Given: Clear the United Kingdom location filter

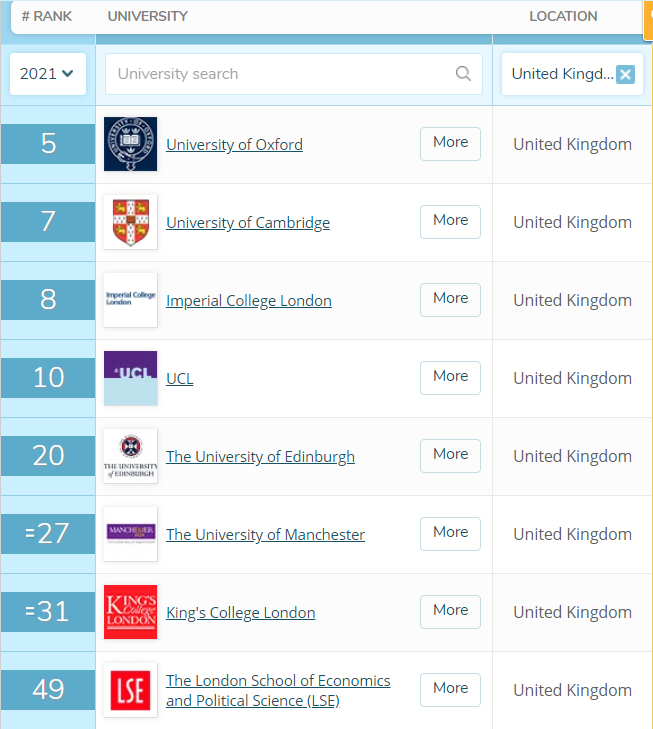Looking at the screenshot, I should [626, 74].
